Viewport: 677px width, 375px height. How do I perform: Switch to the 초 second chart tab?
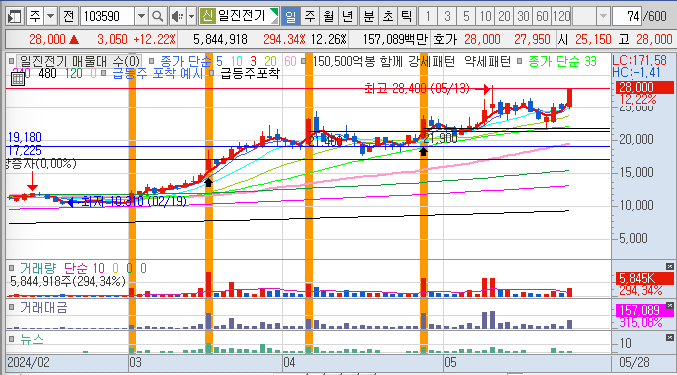click(x=388, y=16)
